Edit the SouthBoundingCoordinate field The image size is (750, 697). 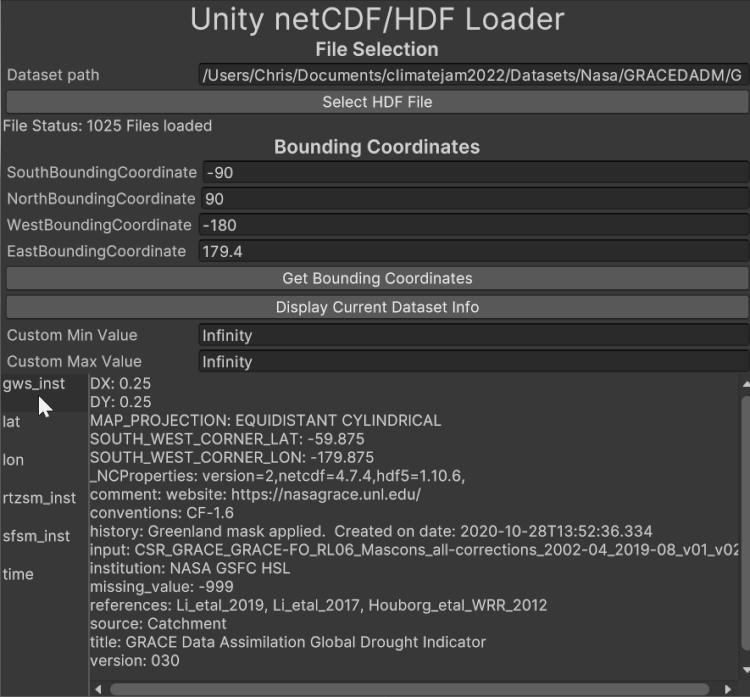point(476,173)
